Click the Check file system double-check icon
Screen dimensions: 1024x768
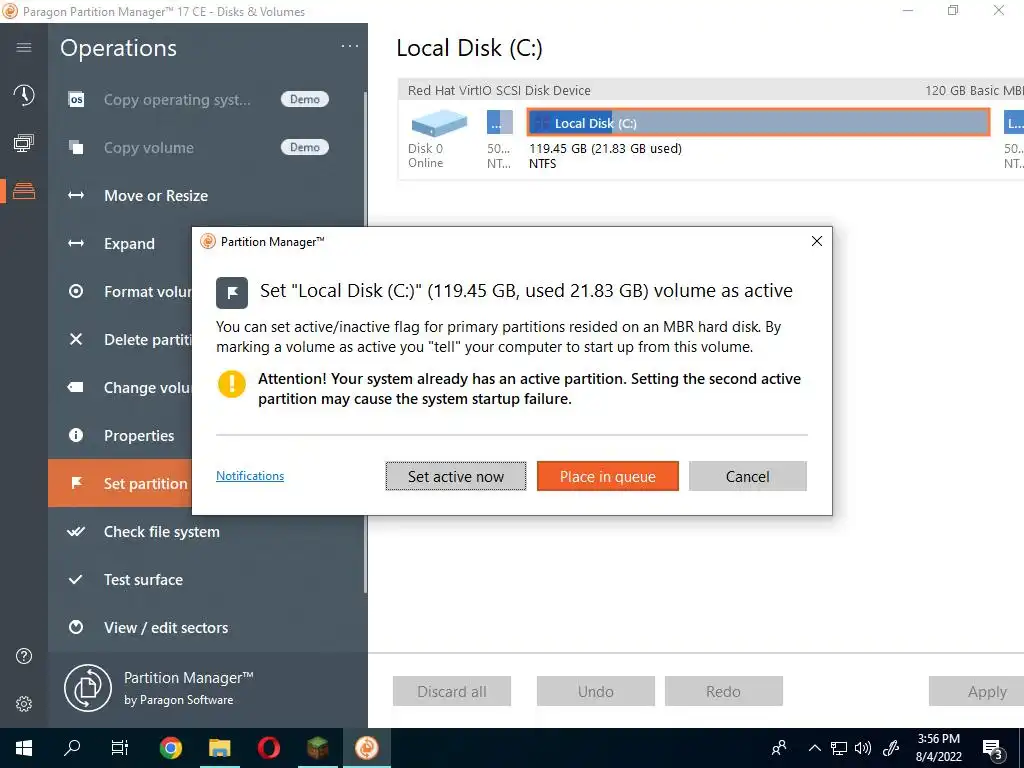click(x=76, y=532)
